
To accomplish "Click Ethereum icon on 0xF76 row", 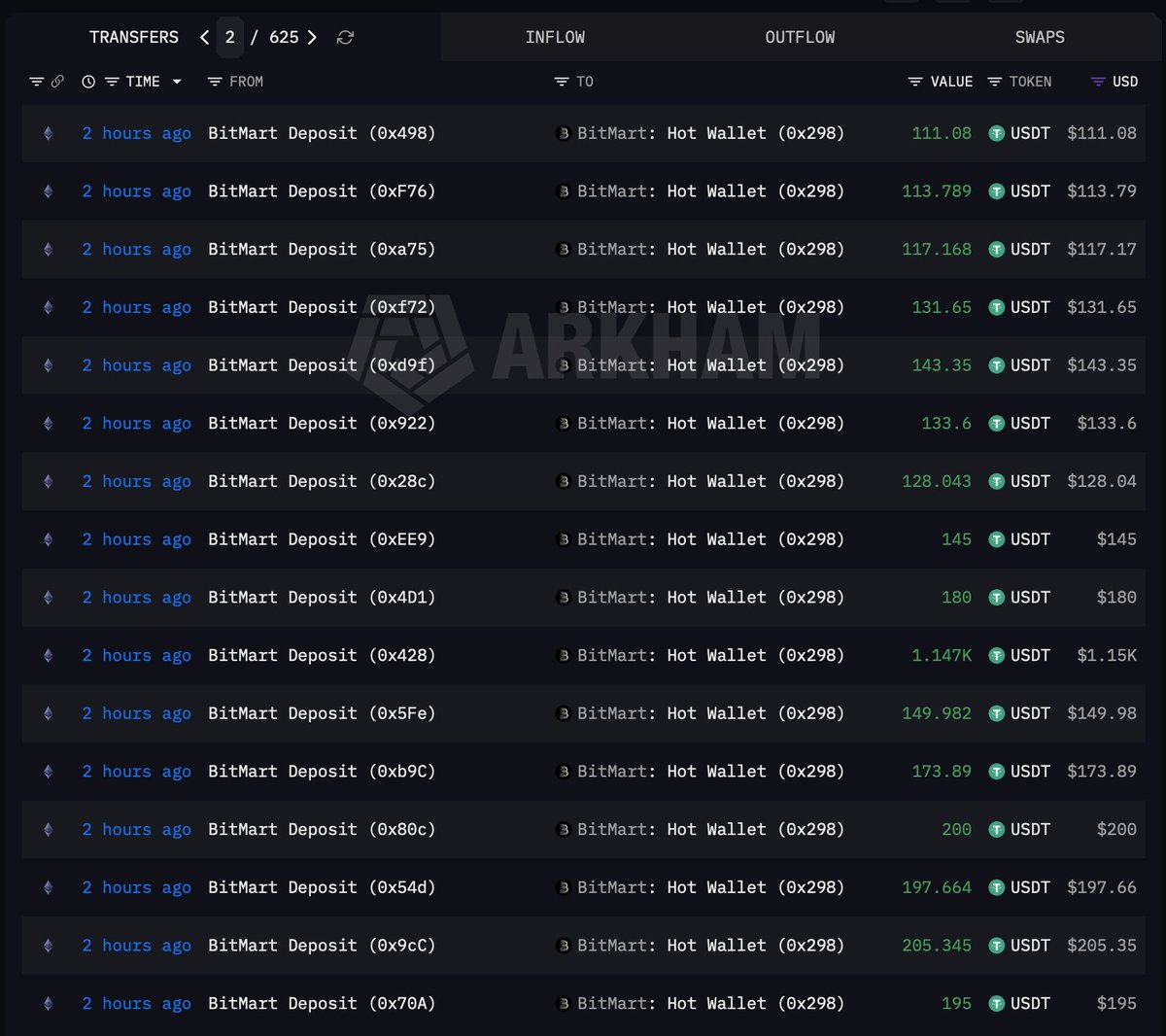I will pyautogui.click(x=49, y=191).
